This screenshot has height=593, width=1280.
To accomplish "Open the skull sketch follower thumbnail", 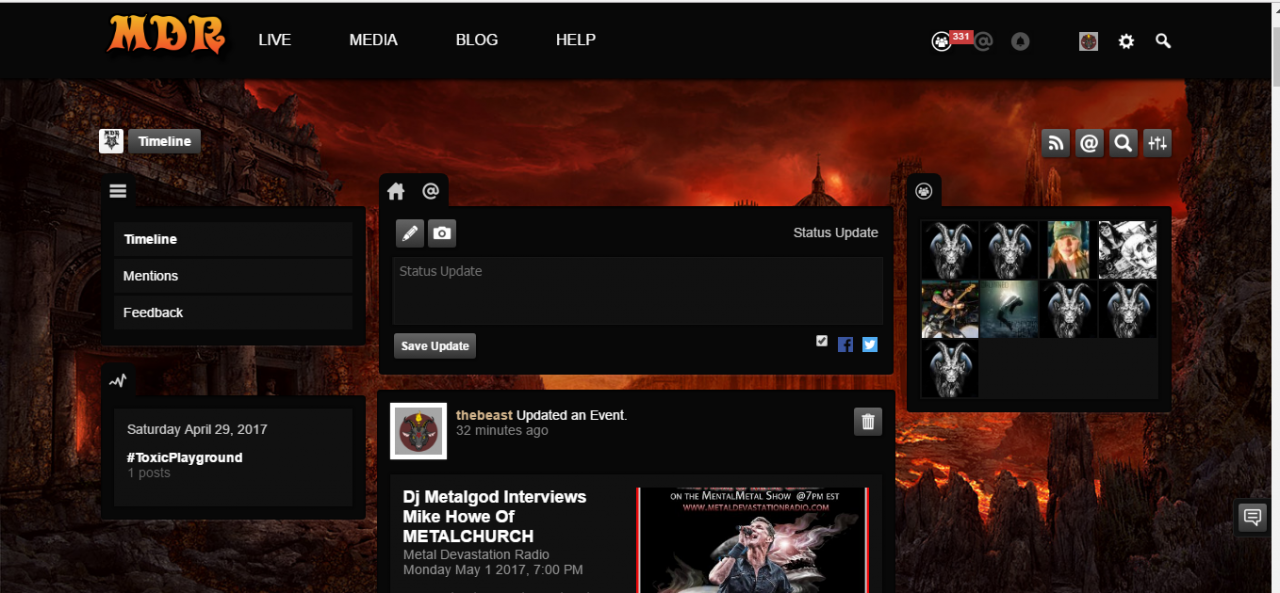I will (1128, 250).
